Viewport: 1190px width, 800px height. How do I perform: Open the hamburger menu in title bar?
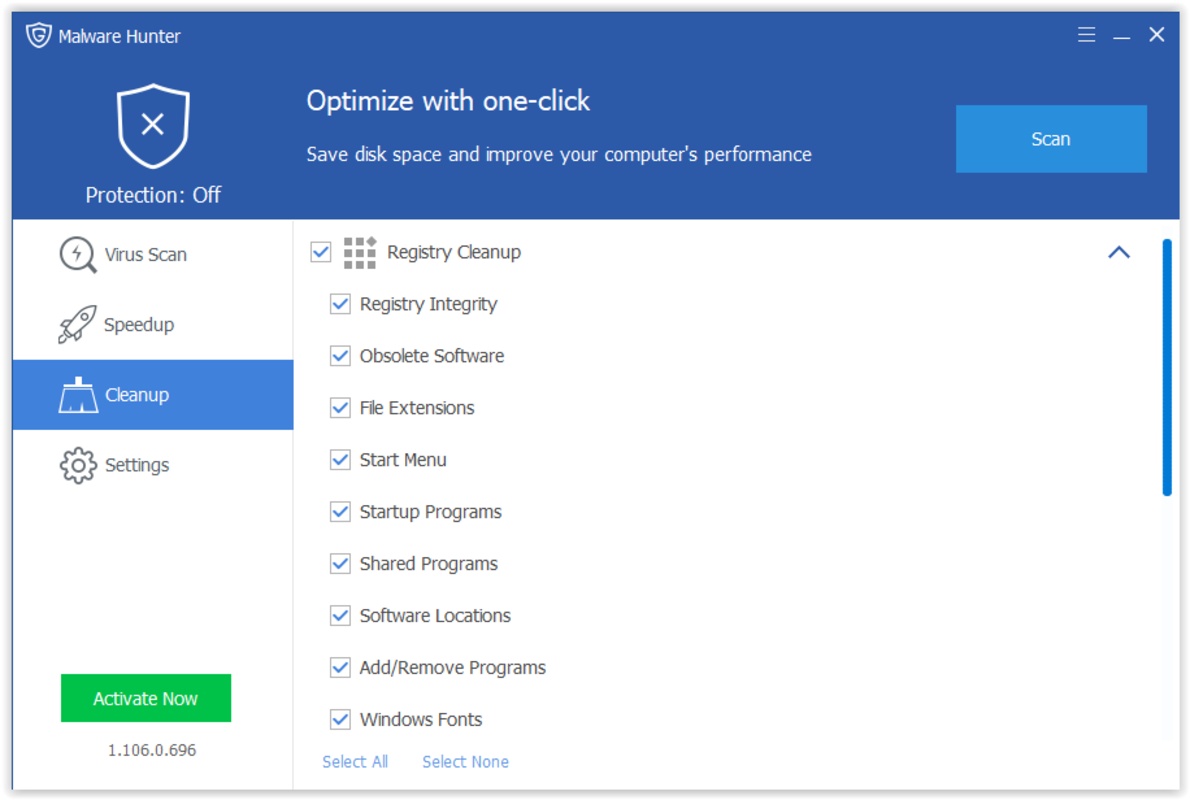click(x=1086, y=35)
